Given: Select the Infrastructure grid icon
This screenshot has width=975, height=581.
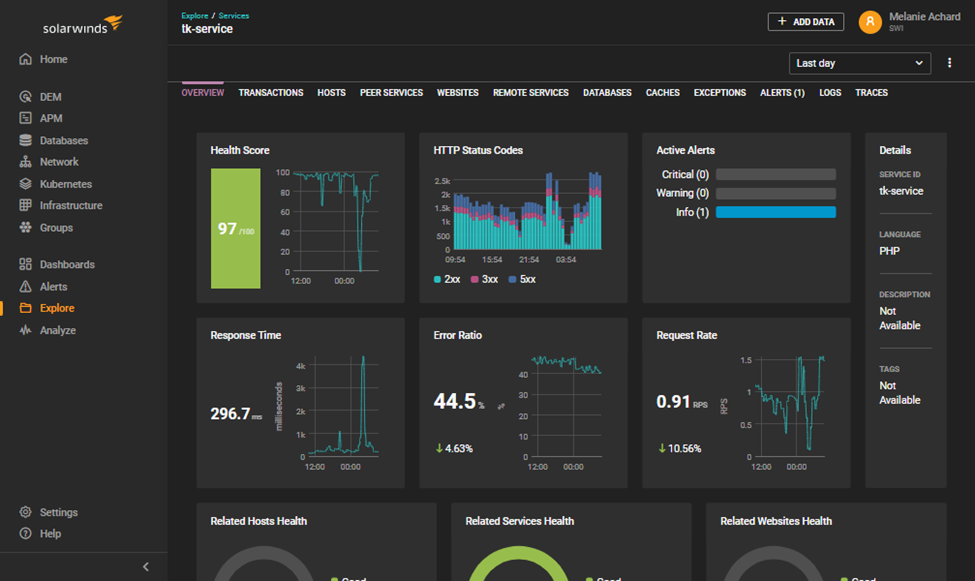Looking at the screenshot, I should pos(25,205).
